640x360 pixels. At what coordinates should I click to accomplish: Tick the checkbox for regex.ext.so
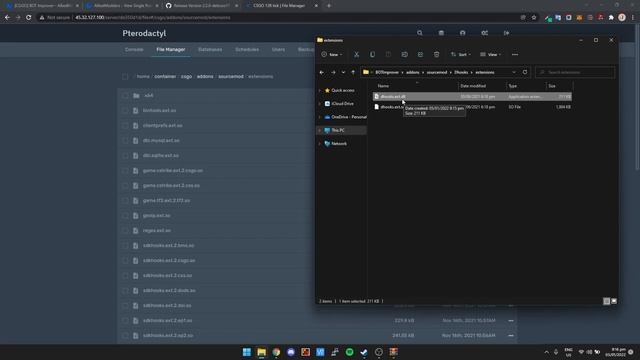(x=125, y=231)
